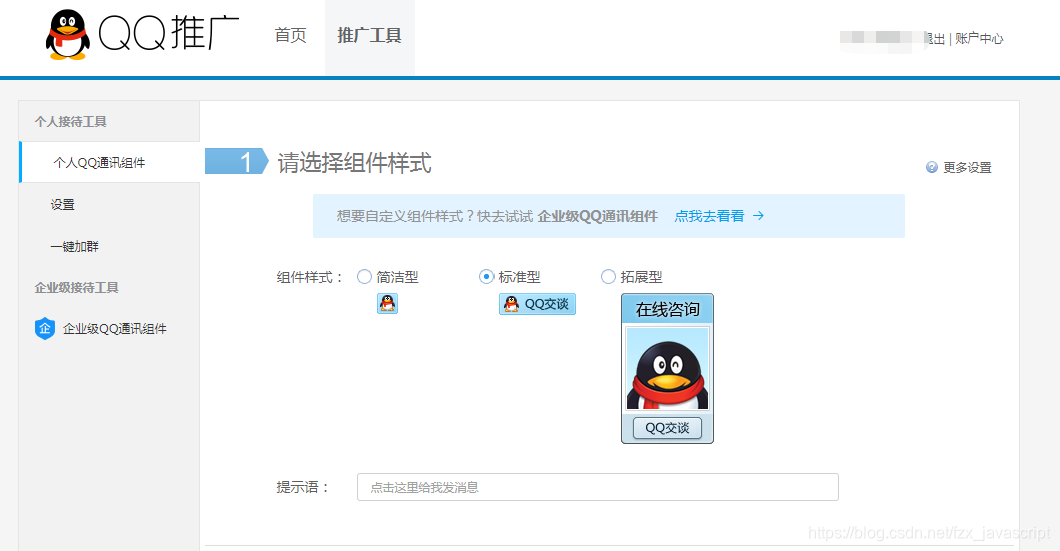
Task: Click the 在线咨询 widget header
Action: click(x=667, y=309)
